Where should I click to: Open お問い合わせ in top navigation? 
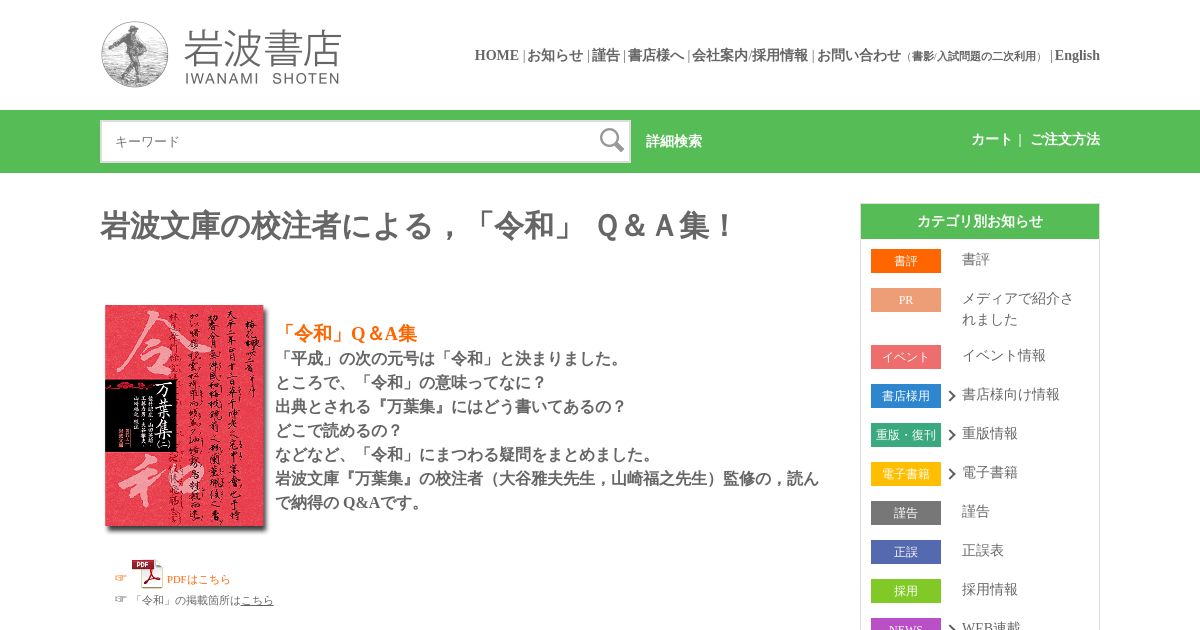(859, 56)
